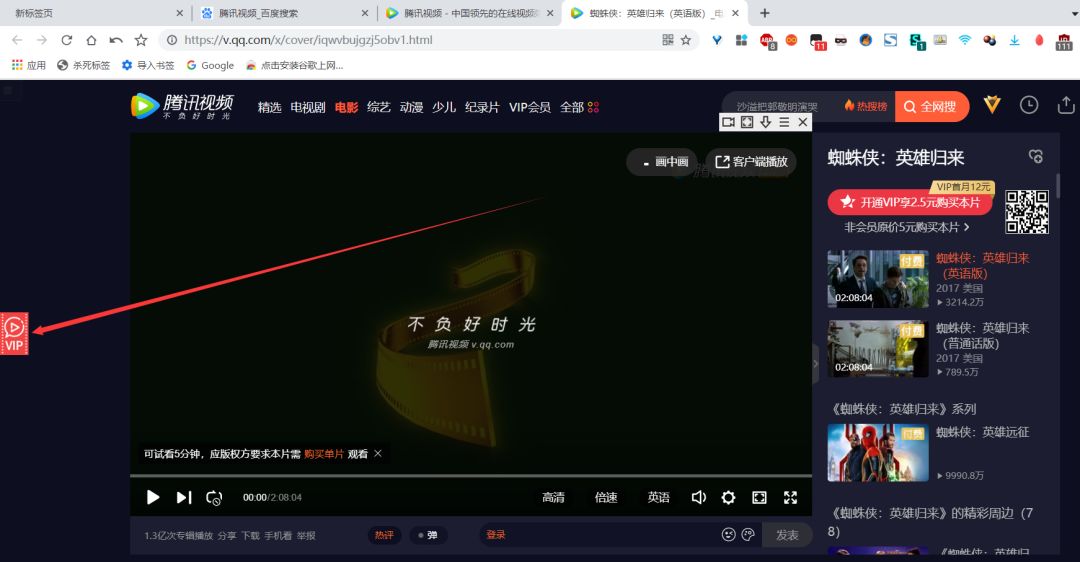Click 开通VIP享2.5元购买本片 button
Viewport: 1080px width, 562px height.
click(910, 202)
